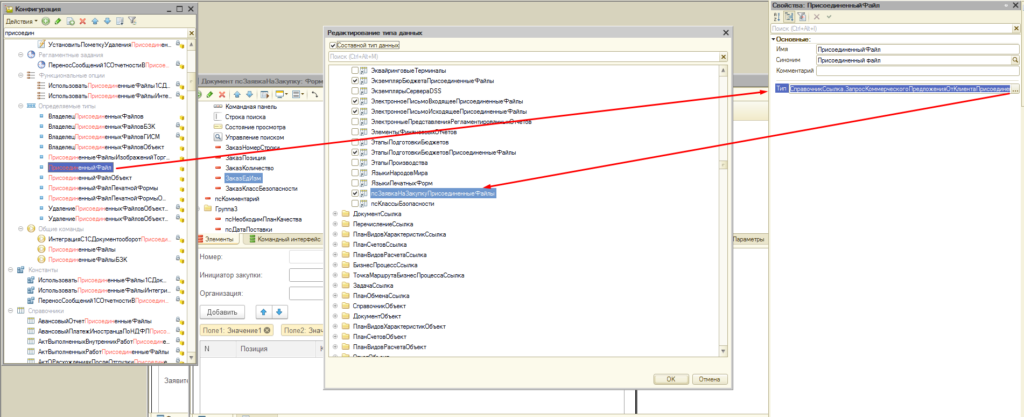Screen dimensions: 1024x417
Task: Select the highlighted ПрисоединенныйФайл defined type
Action: (x=80, y=168)
